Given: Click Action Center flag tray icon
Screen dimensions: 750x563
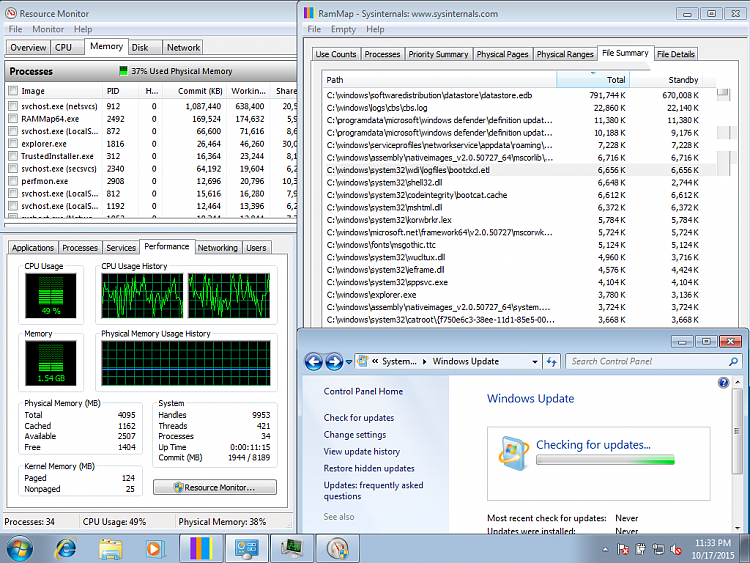Looking at the screenshot, I should [623, 549].
